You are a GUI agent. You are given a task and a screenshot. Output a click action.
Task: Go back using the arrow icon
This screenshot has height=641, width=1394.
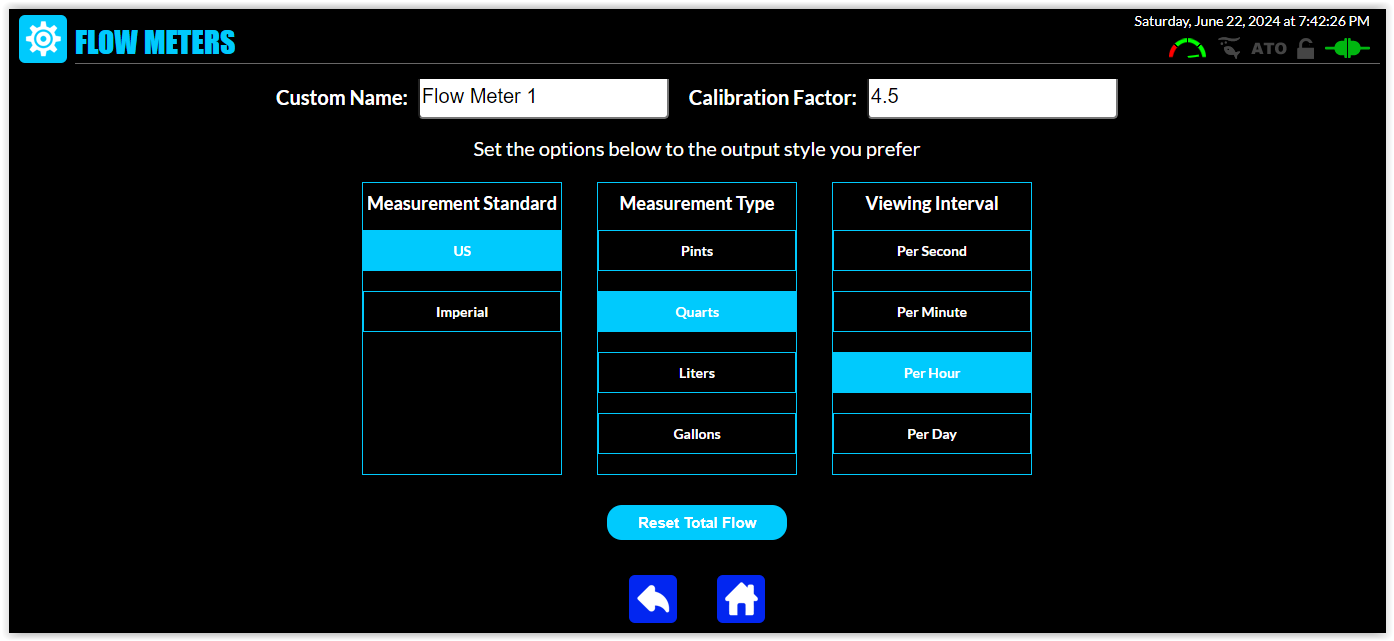pos(653,599)
